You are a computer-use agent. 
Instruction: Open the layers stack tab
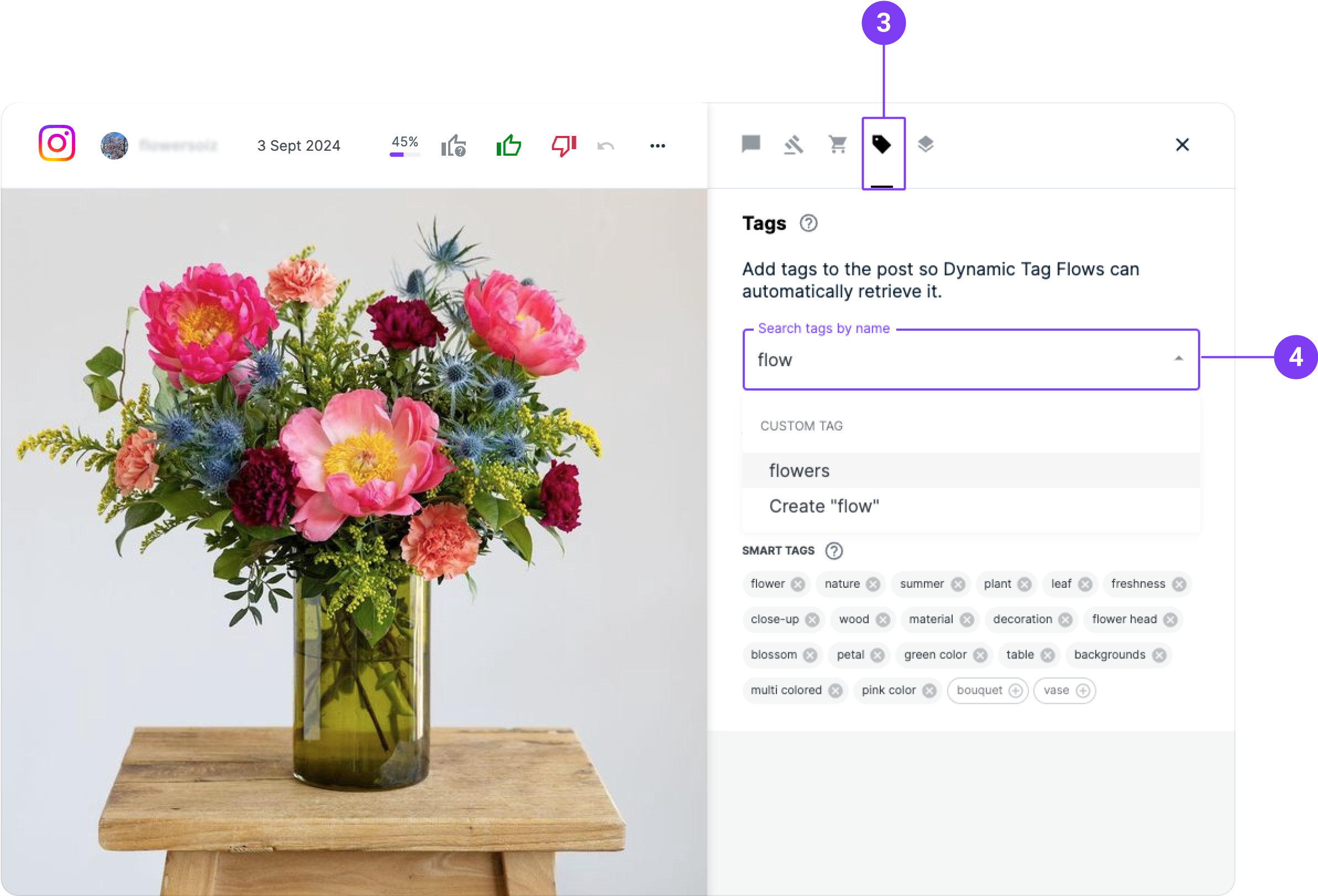pyautogui.click(x=926, y=144)
